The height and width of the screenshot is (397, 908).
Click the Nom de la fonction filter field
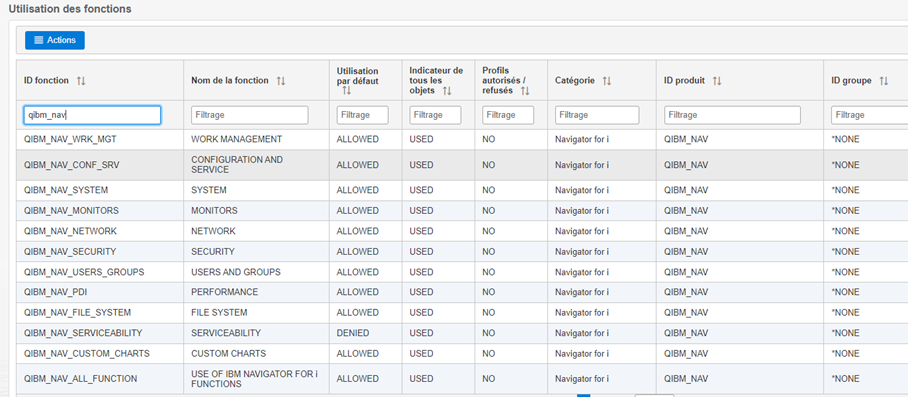coord(250,115)
